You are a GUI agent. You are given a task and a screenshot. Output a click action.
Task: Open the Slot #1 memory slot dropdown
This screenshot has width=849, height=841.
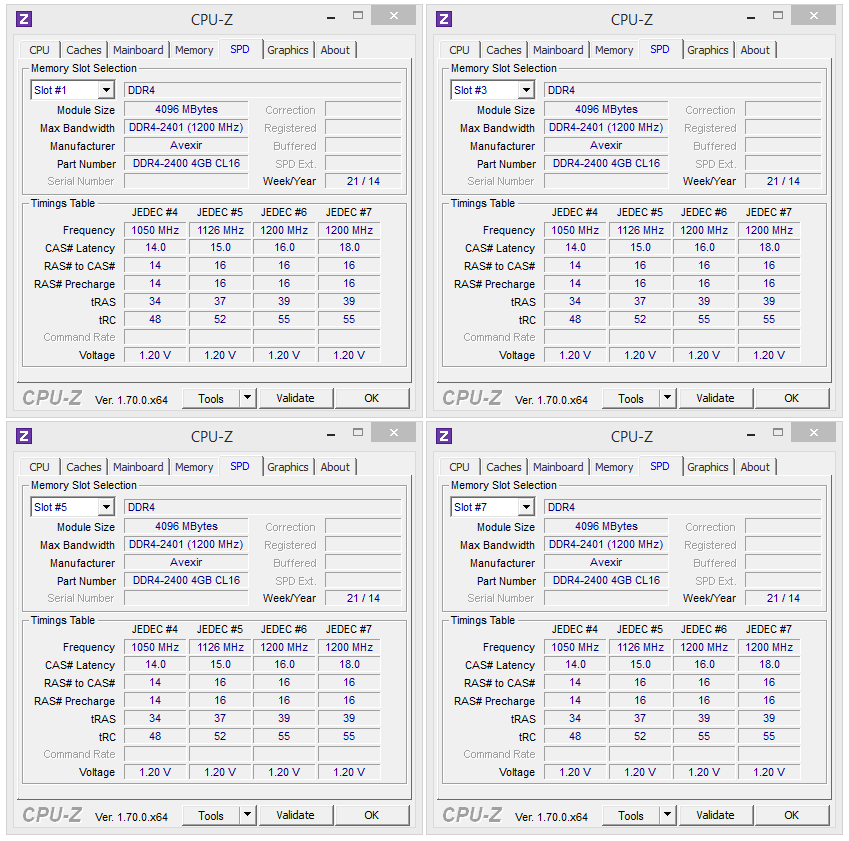106,90
